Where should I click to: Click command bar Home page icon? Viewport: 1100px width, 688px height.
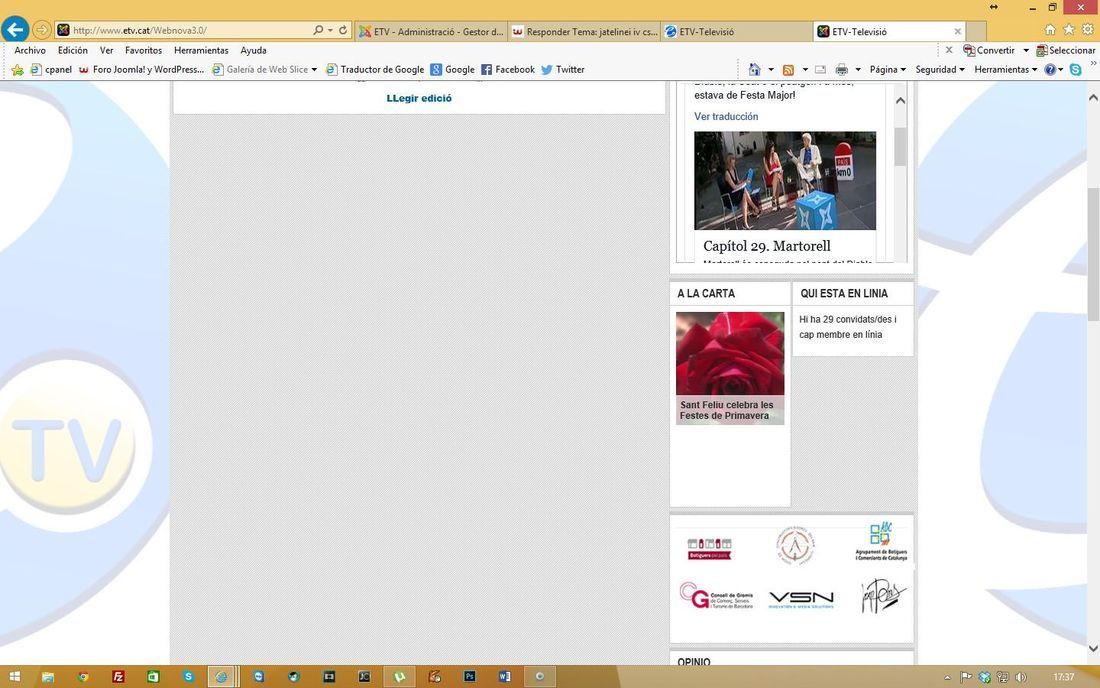tap(754, 69)
